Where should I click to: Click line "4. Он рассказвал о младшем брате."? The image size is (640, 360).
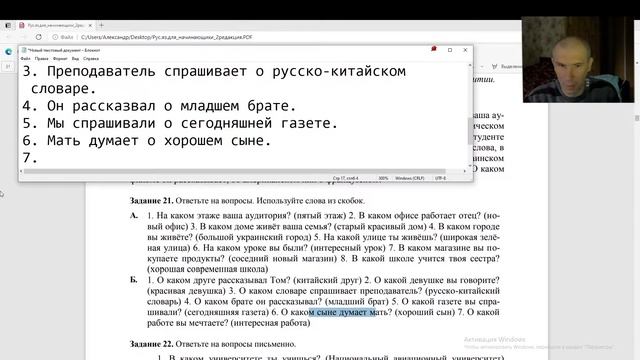coord(159,106)
